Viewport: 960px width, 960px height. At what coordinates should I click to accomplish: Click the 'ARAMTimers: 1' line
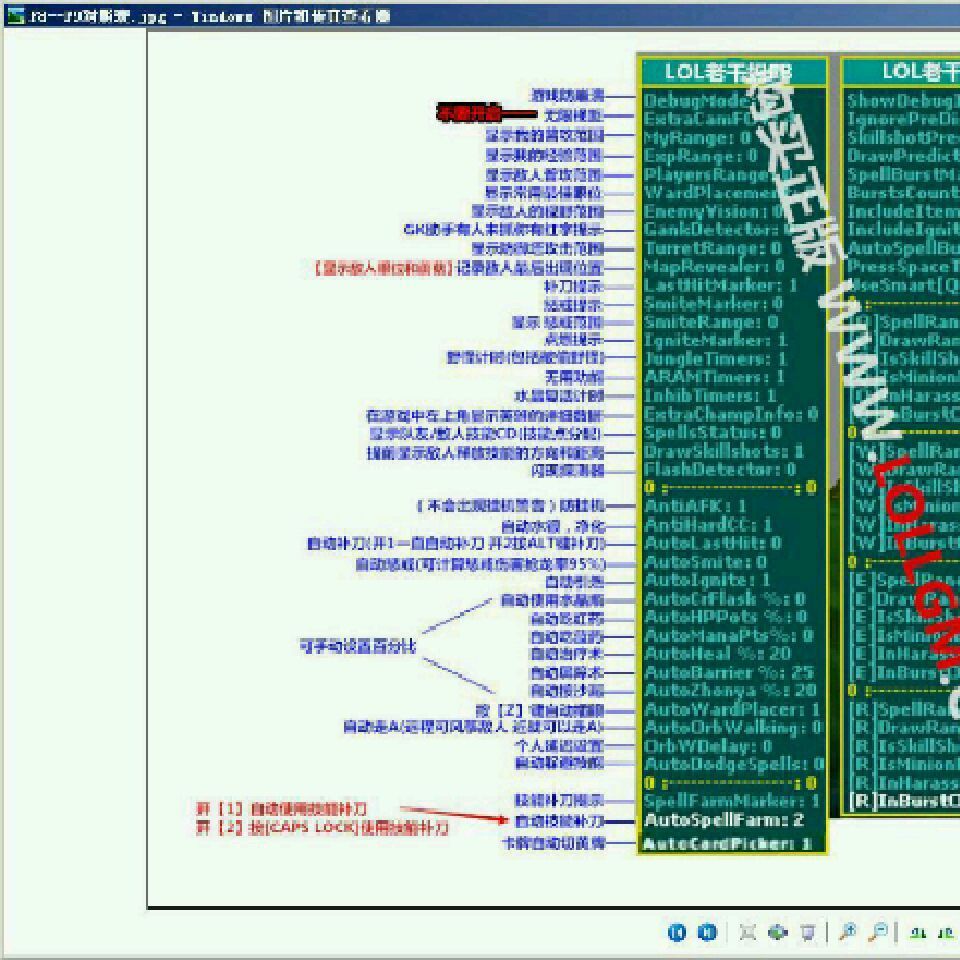click(x=714, y=377)
